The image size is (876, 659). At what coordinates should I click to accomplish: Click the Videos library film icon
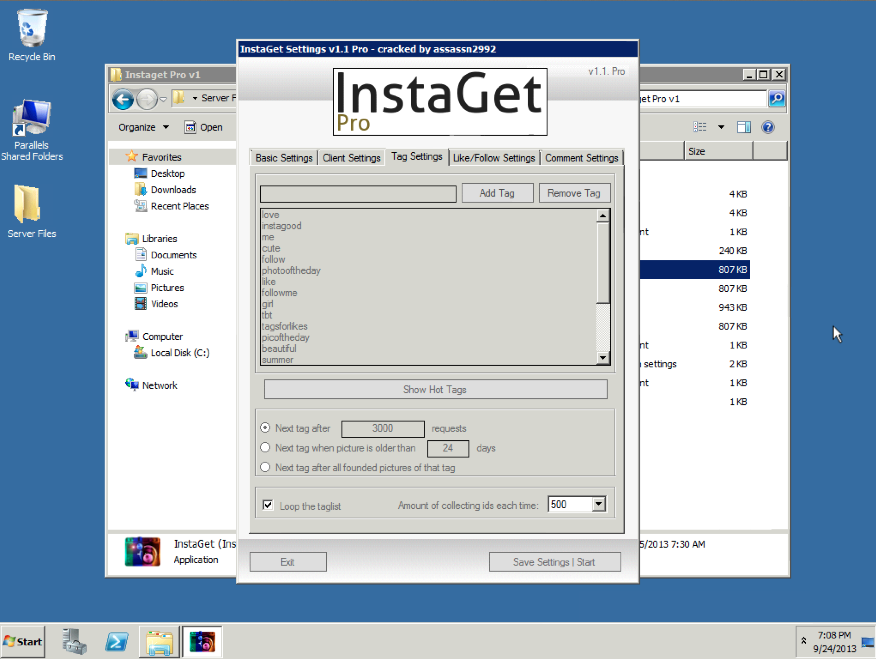pos(141,304)
